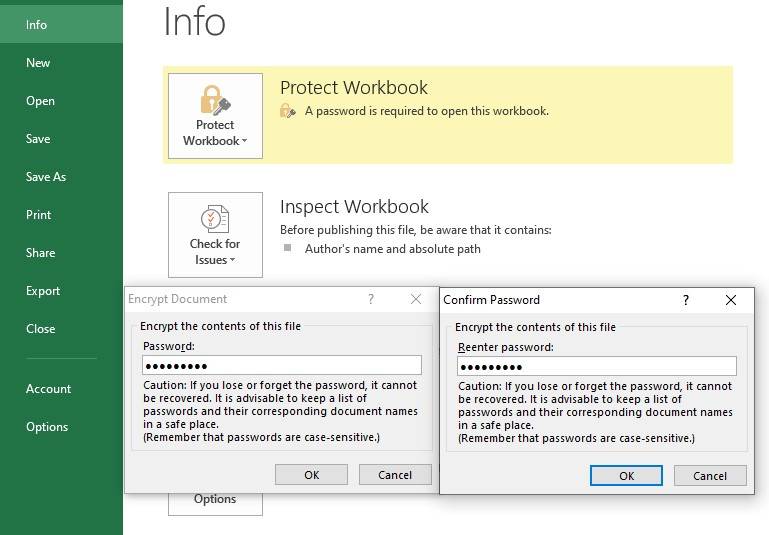
Task: Click the Protect Workbook lock icon
Action: [x=215, y=100]
